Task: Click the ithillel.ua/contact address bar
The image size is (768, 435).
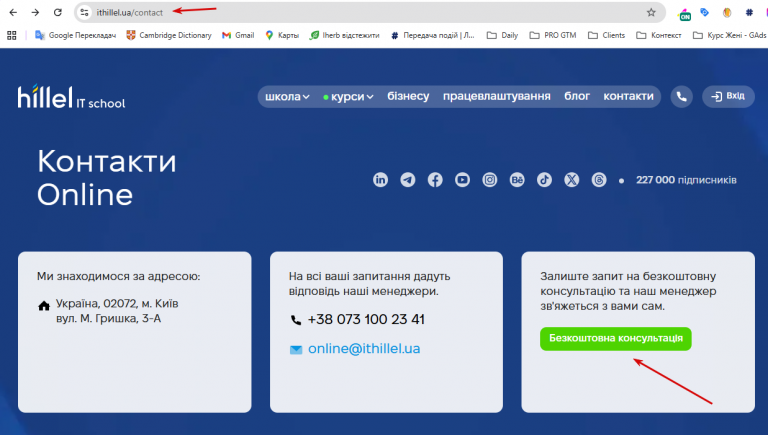Action: tap(370, 12)
